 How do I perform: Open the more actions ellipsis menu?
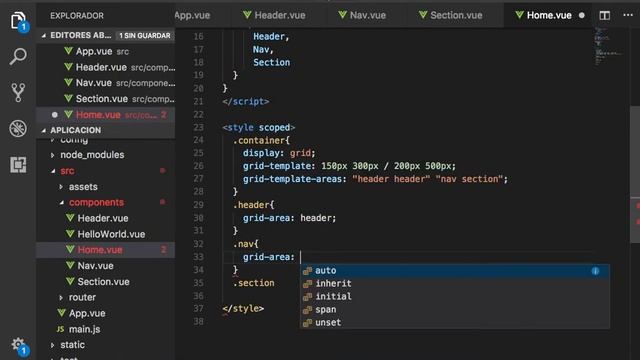pos(628,15)
